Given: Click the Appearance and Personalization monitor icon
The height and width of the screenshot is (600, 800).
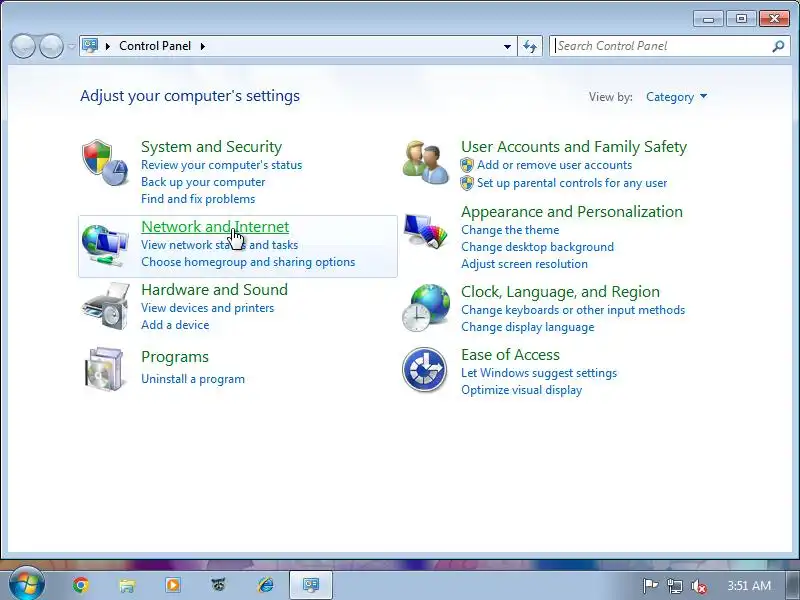Looking at the screenshot, I should pos(425,230).
